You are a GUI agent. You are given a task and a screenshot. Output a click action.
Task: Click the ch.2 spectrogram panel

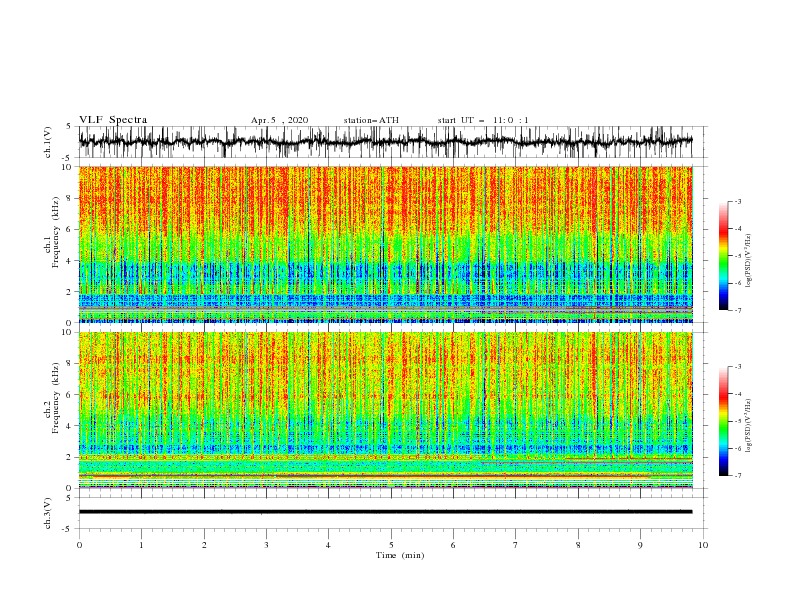pyautogui.click(x=385, y=410)
